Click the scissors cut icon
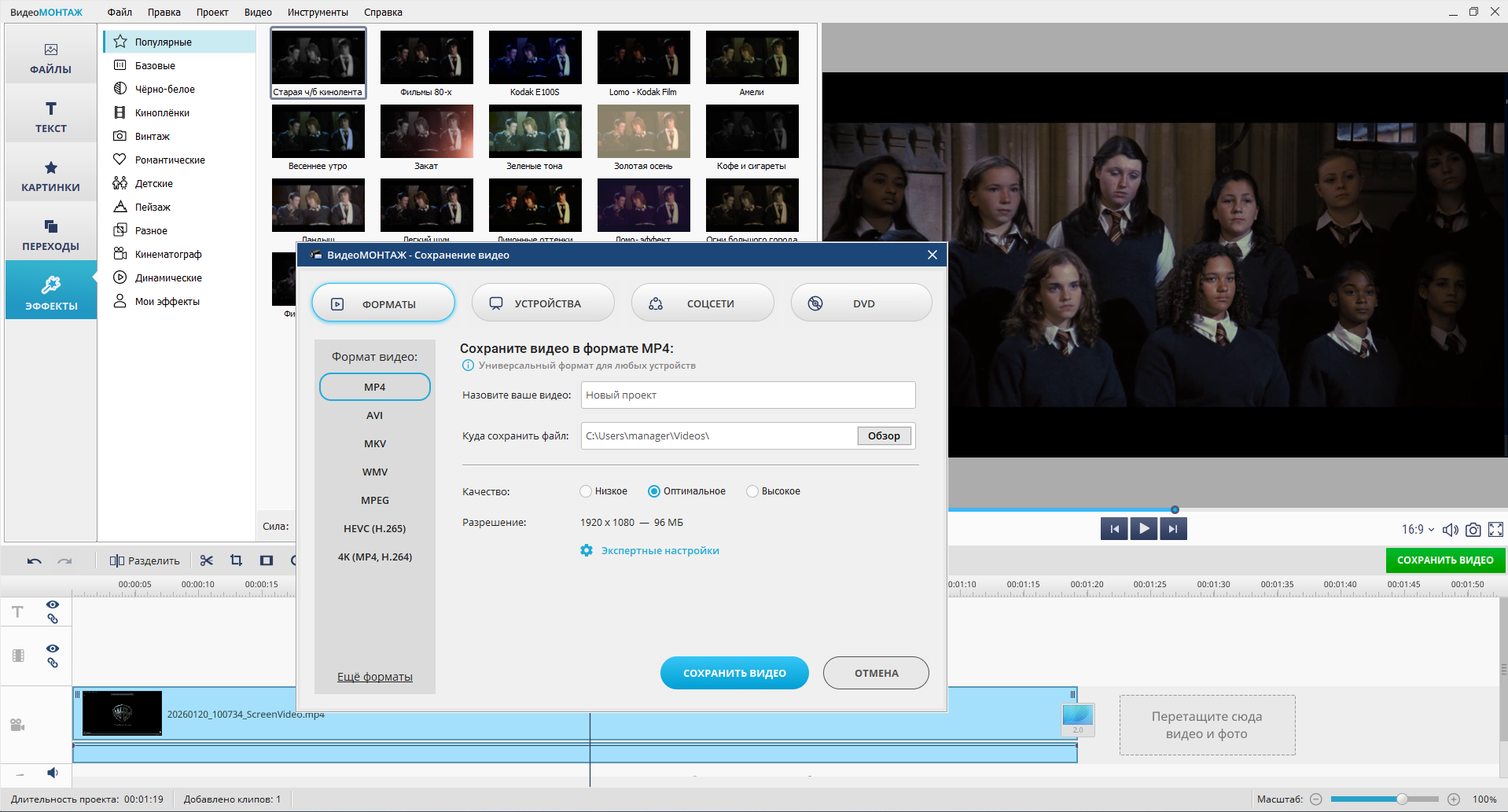This screenshot has width=1508, height=812. point(207,560)
